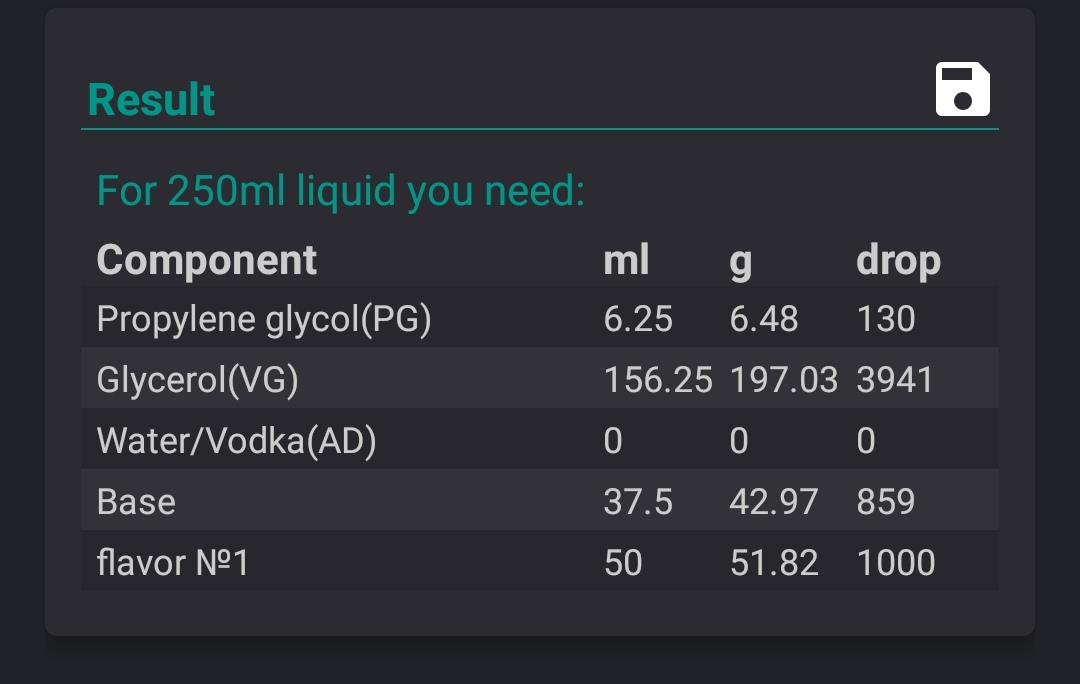Image resolution: width=1080 pixels, height=684 pixels.
Task: Click the 6.25 ml value for PG
Action: click(x=638, y=319)
